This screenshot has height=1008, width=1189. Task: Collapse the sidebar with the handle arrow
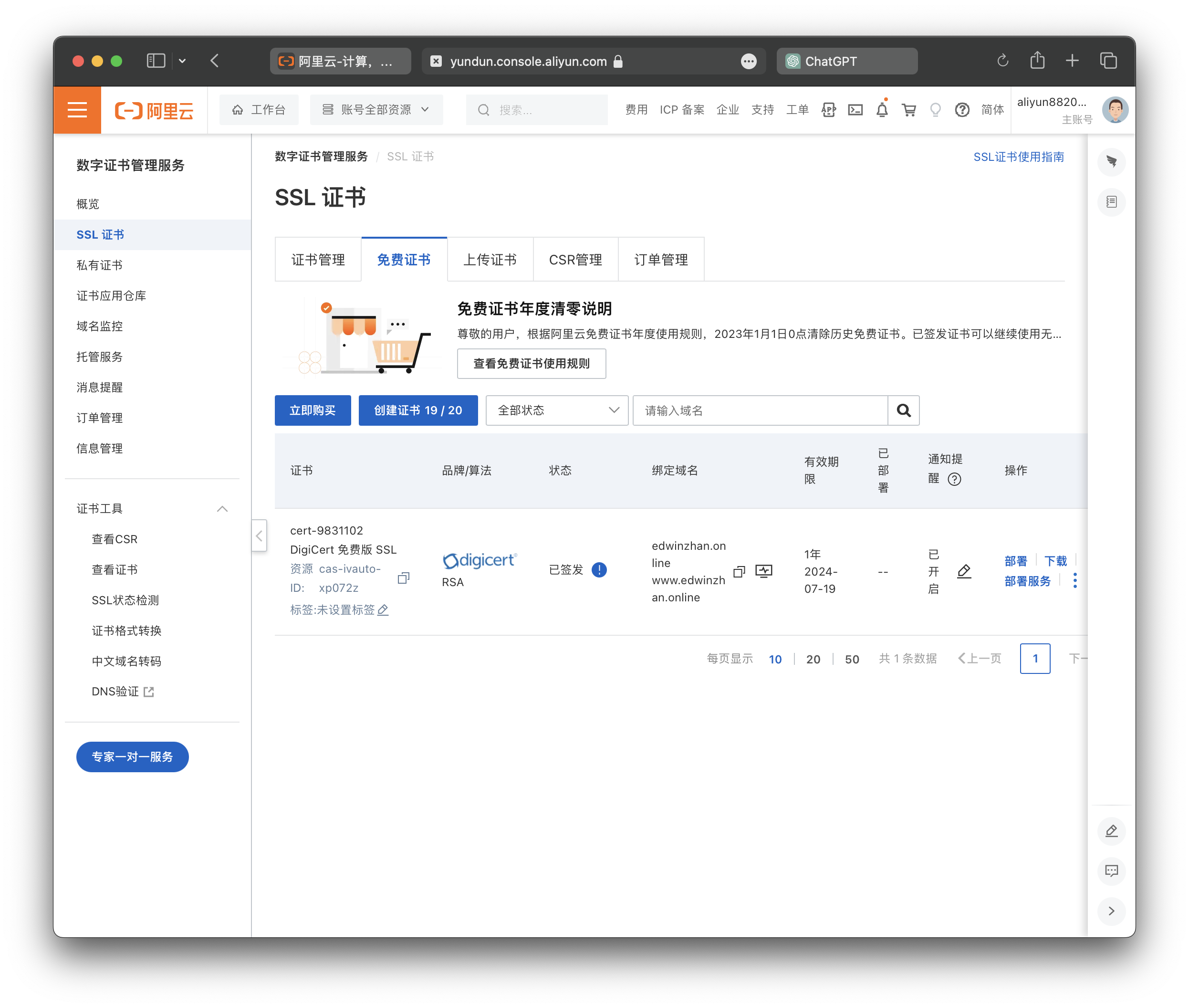click(x=259, y=535)
